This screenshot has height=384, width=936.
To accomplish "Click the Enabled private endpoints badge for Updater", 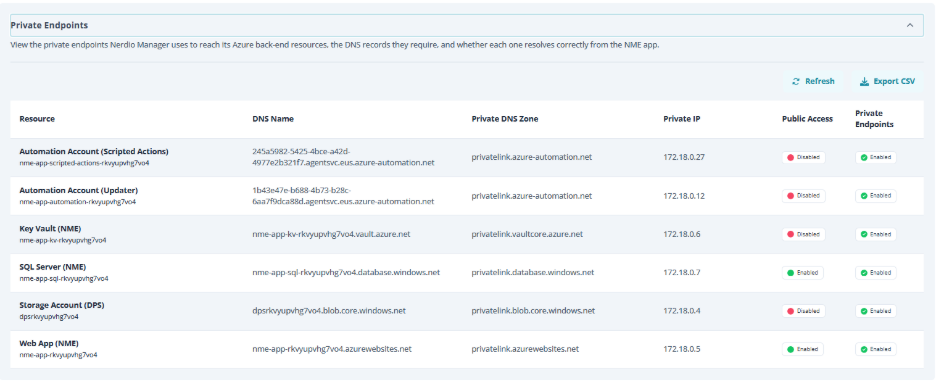I will (876, 196).
